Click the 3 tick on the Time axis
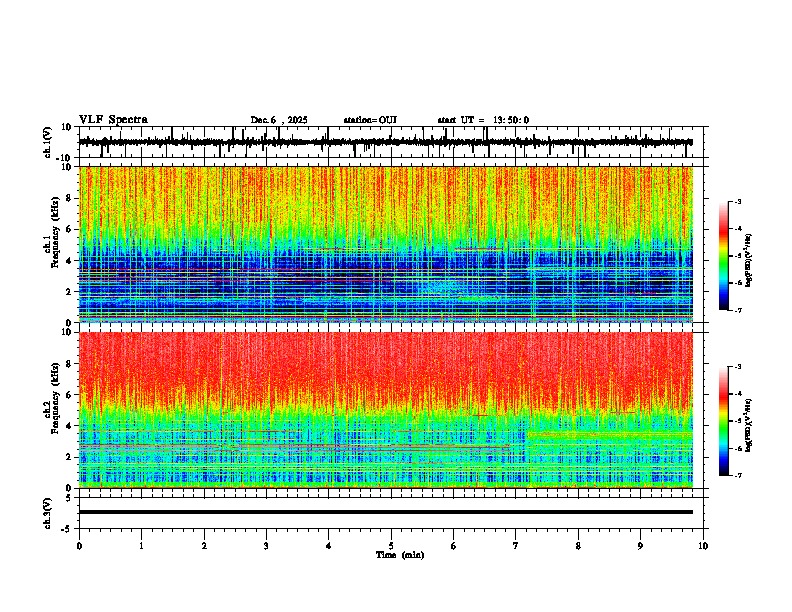This screenshot has width=792, height=612. (266, 546)
